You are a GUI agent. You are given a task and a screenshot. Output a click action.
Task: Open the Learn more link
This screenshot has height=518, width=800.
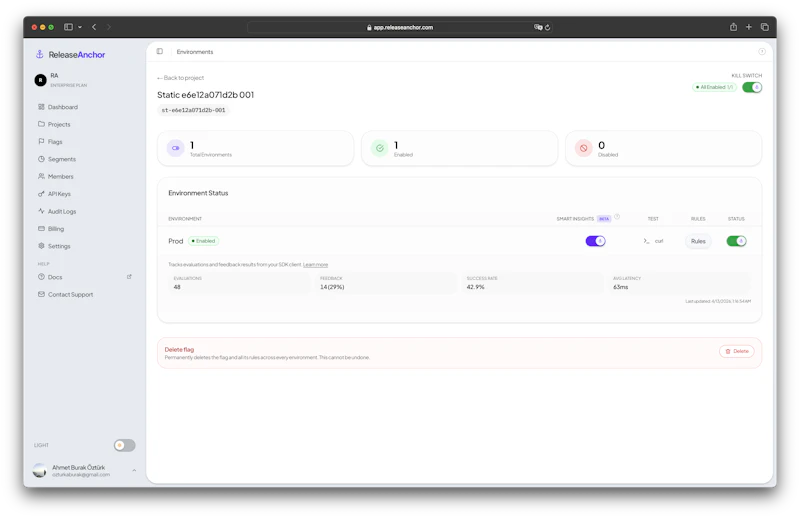[315, 265]
